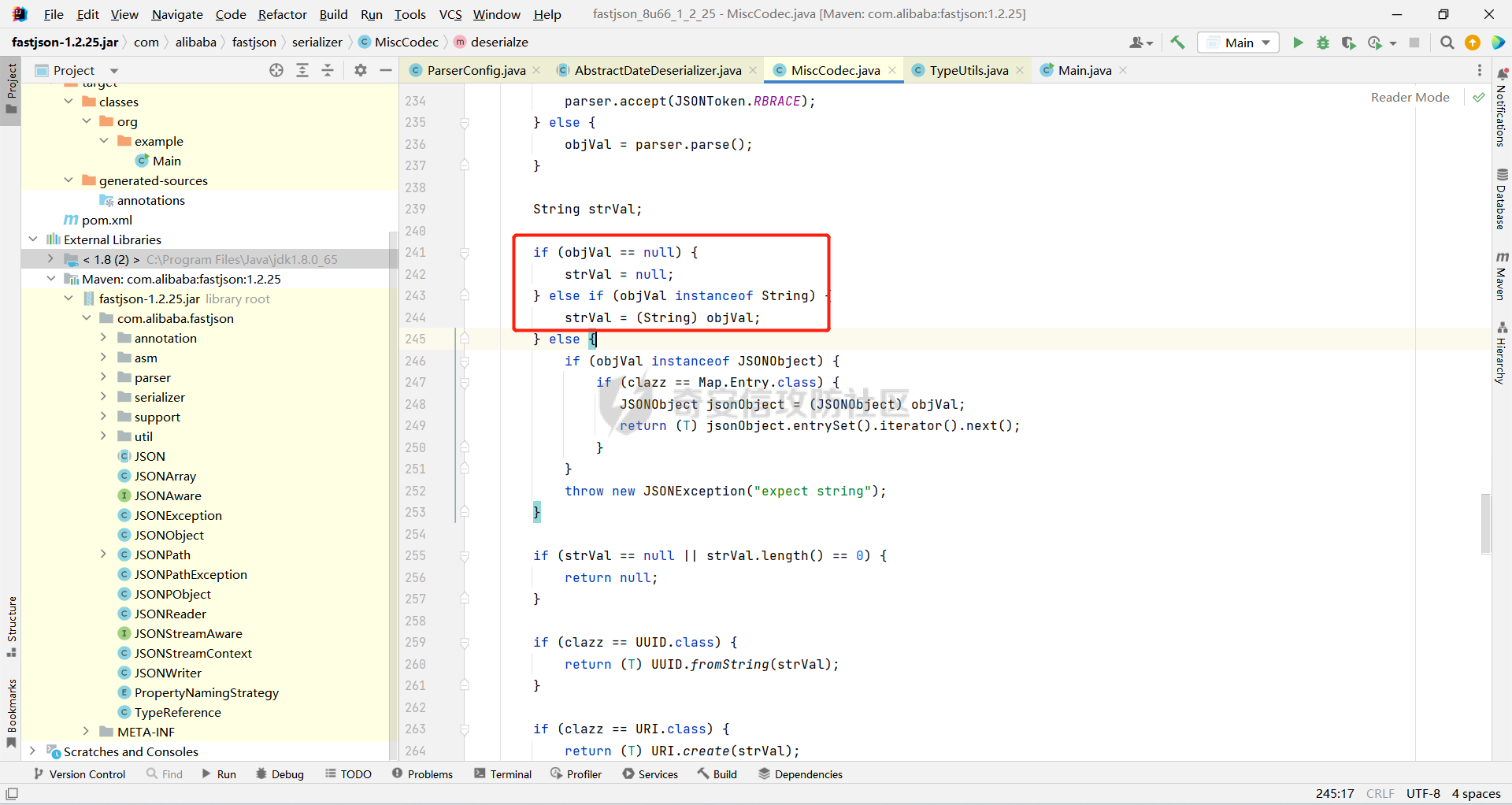Toggle Reader Mode in the editor

click(1410, 97)
